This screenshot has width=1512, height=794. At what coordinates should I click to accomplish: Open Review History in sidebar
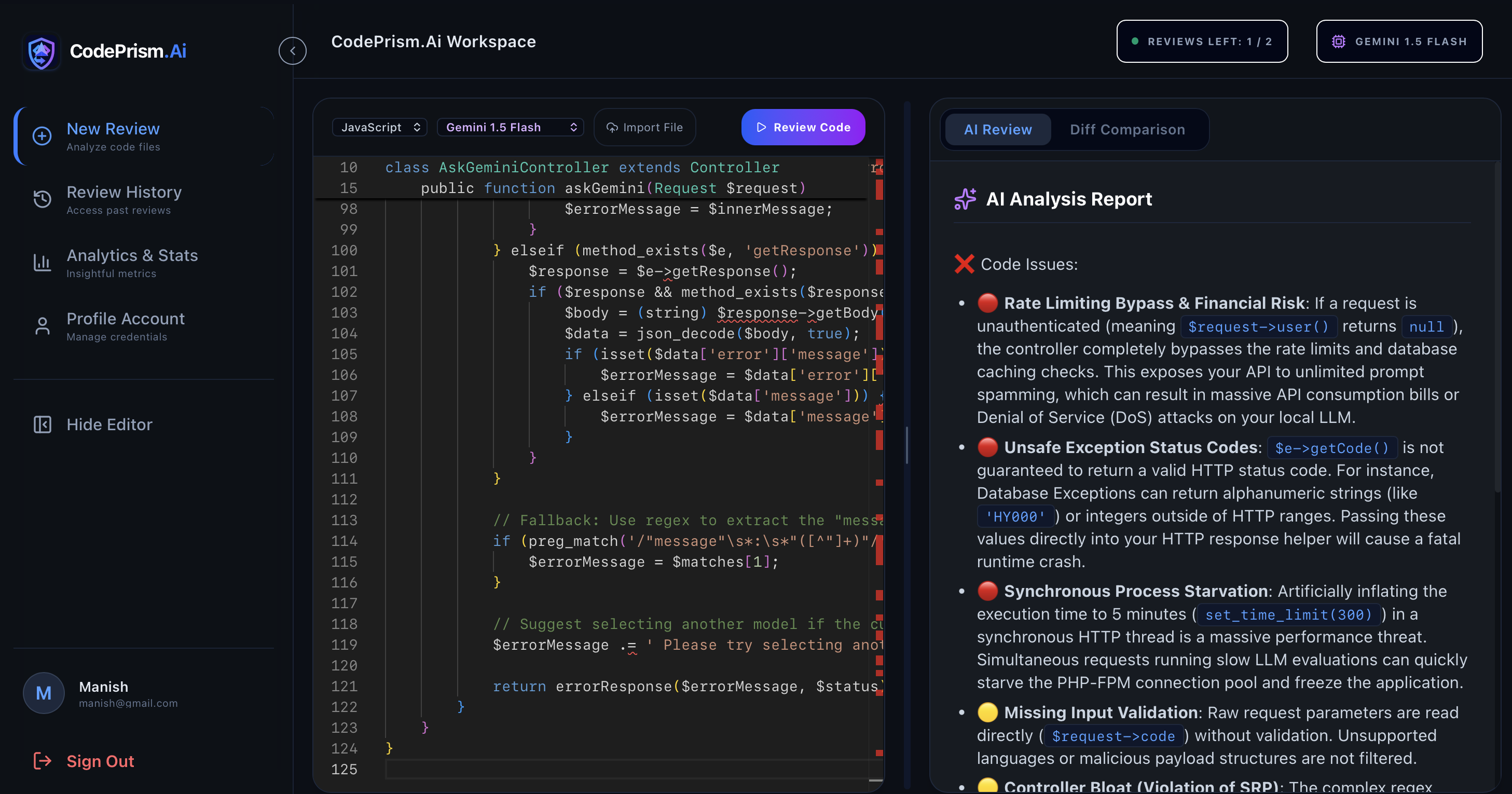pos(144,199)
